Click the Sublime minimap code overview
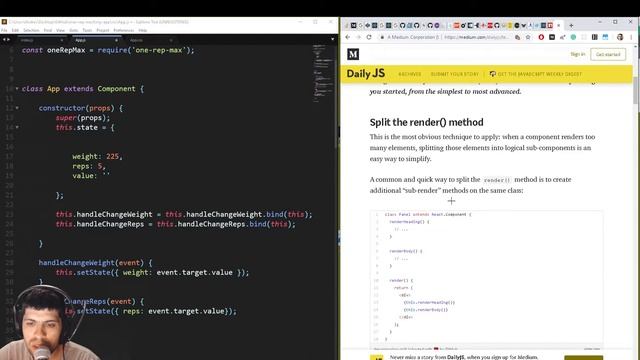640x360 pixels. (323, 73)
